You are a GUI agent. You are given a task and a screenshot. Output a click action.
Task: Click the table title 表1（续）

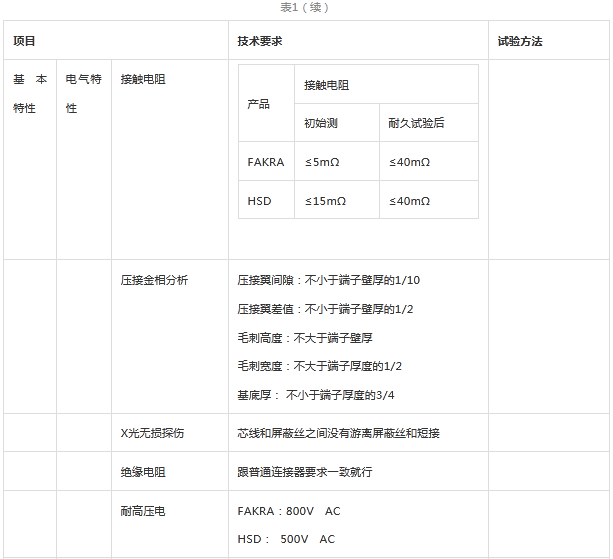tap(304, 7)
